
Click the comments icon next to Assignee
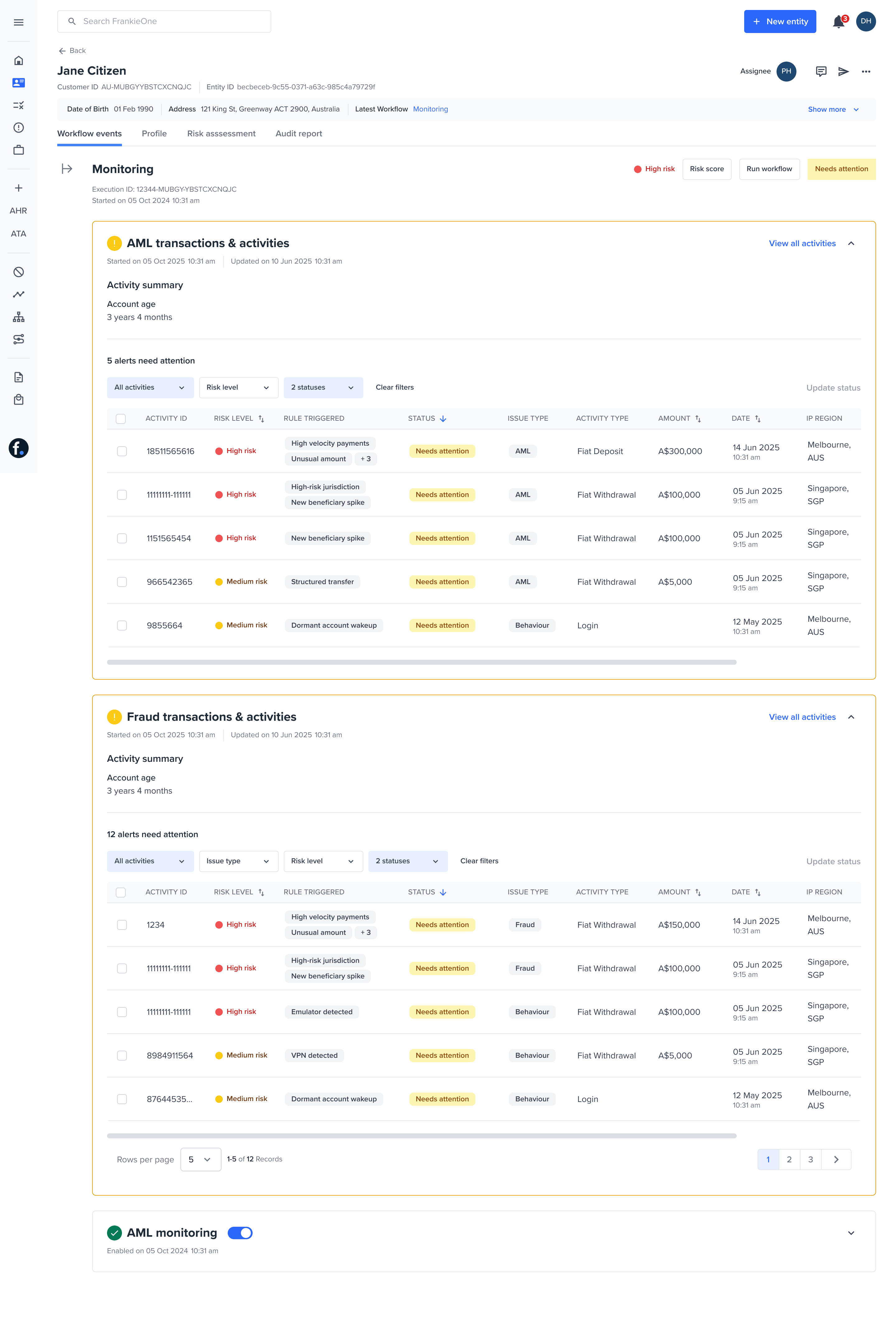click(821, 71)
